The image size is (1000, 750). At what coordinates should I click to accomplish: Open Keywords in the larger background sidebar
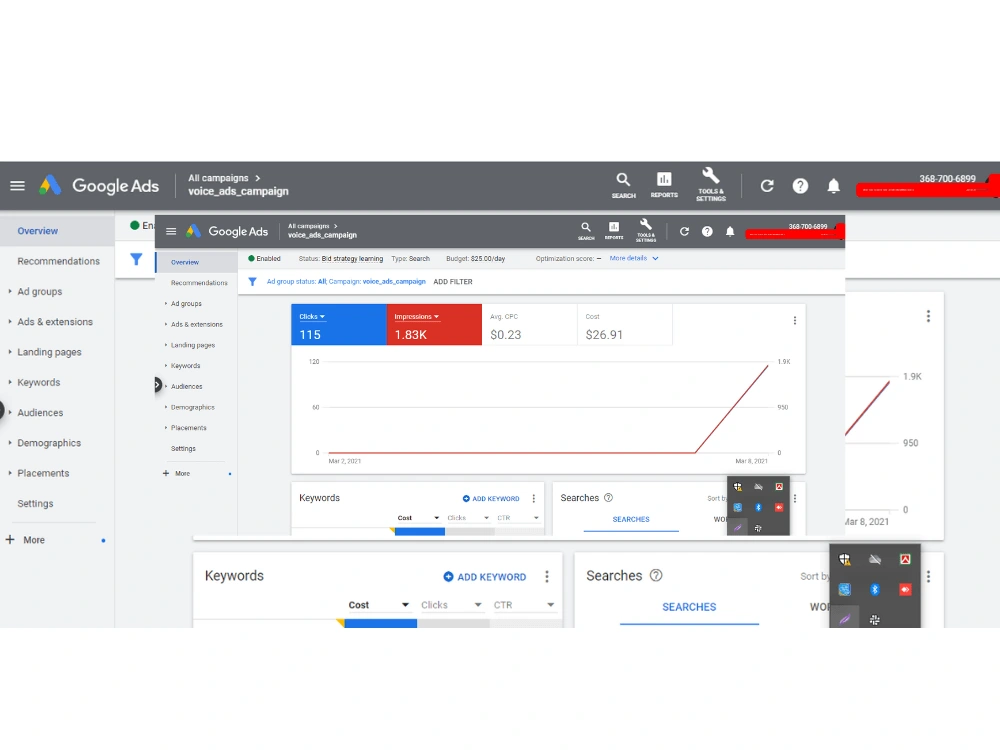[38, 382]
